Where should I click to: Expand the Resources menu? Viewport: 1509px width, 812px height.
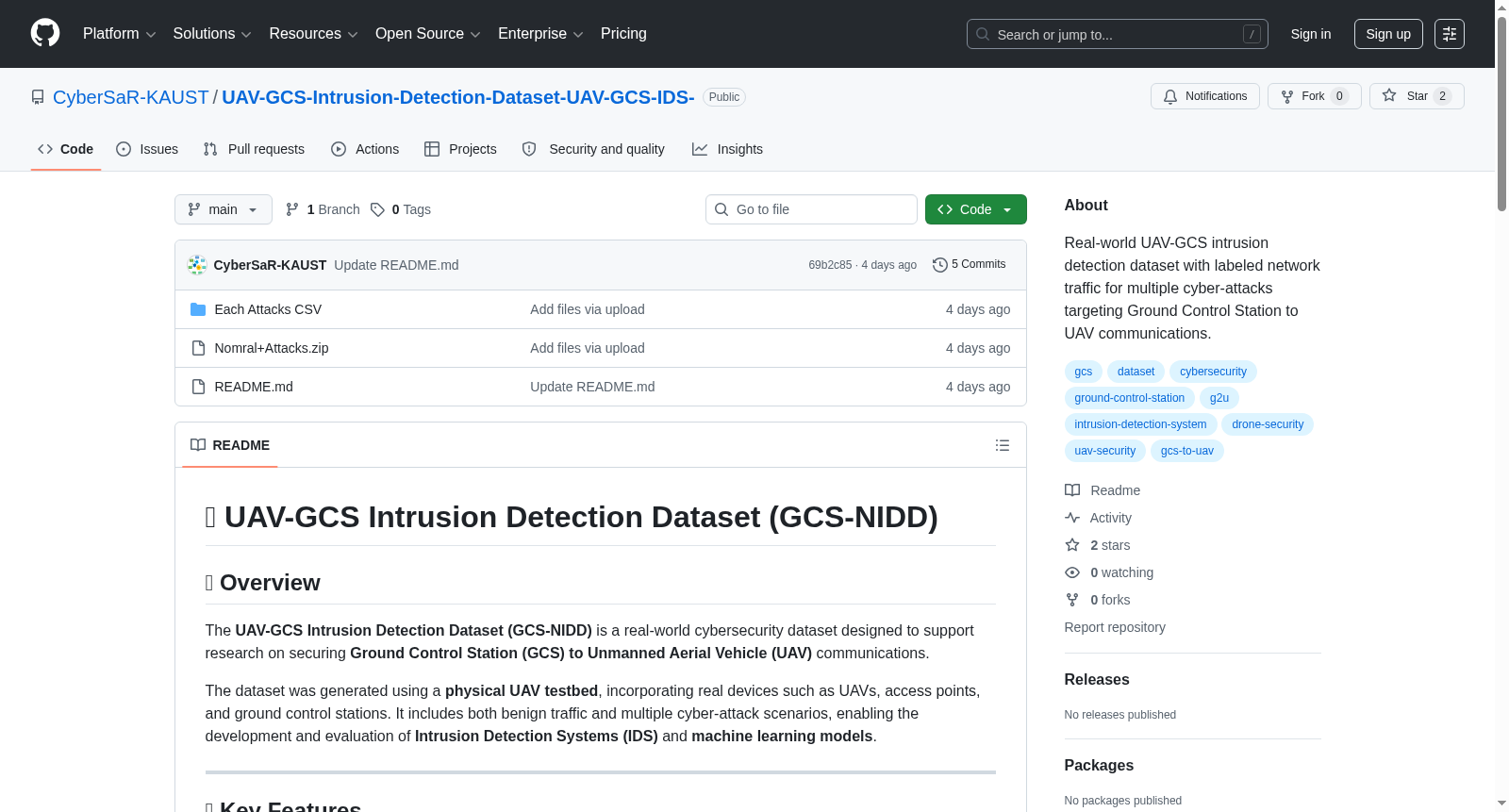[313, 34]
